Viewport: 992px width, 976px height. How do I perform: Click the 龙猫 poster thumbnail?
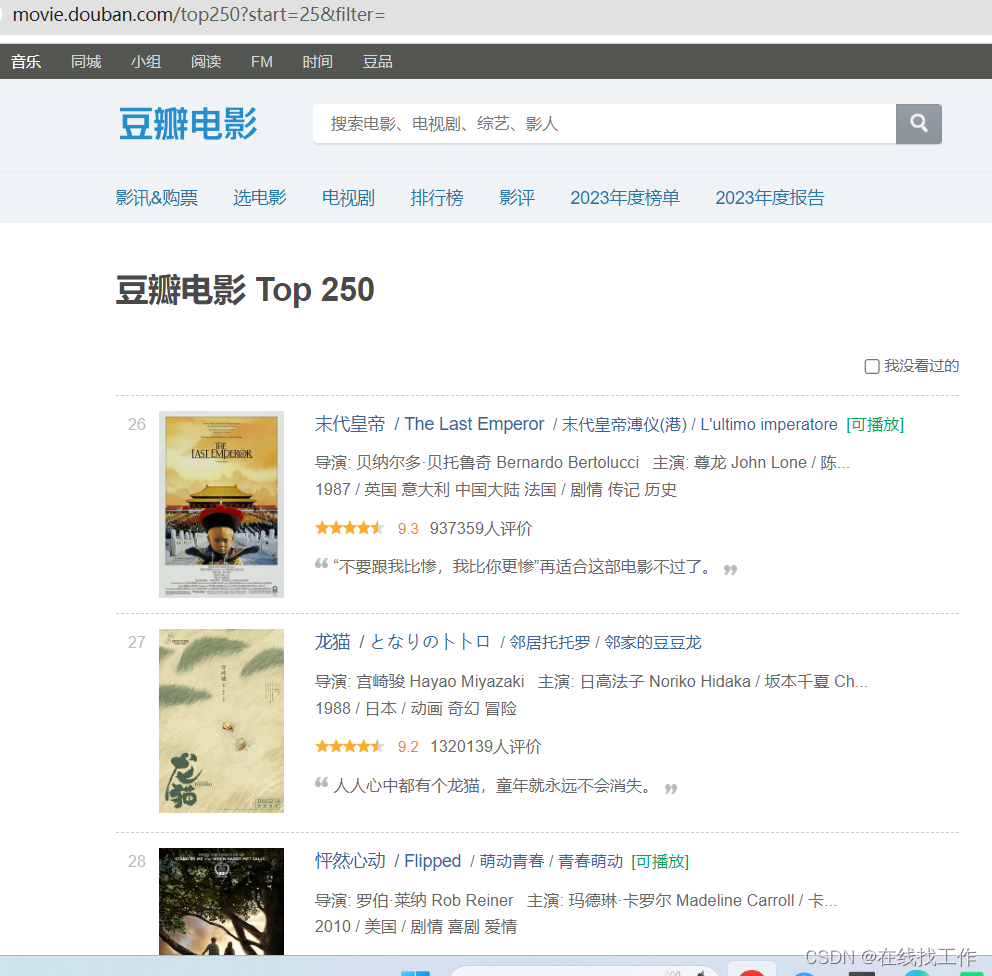(221, 720)
